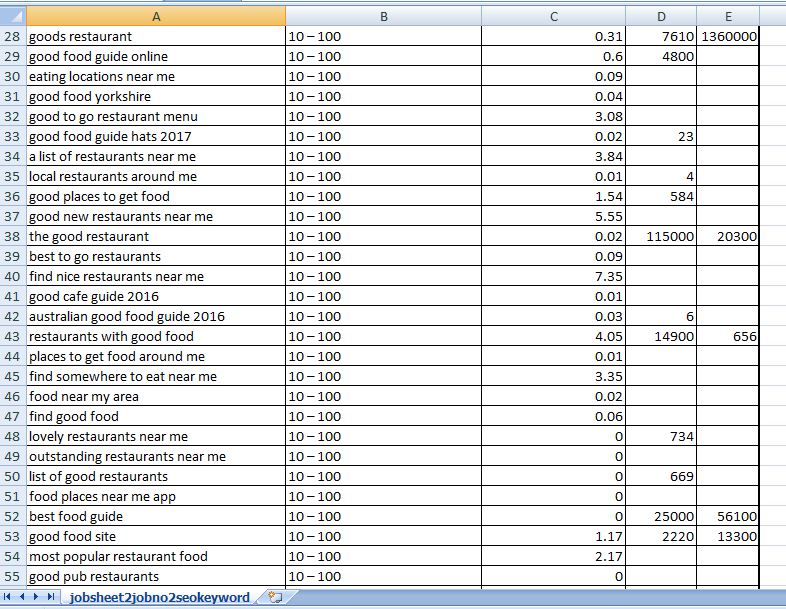Click the 'best food guide' cell
This screenshot has width=786, height=609.
pyautogui.click(x=155, y=517)
